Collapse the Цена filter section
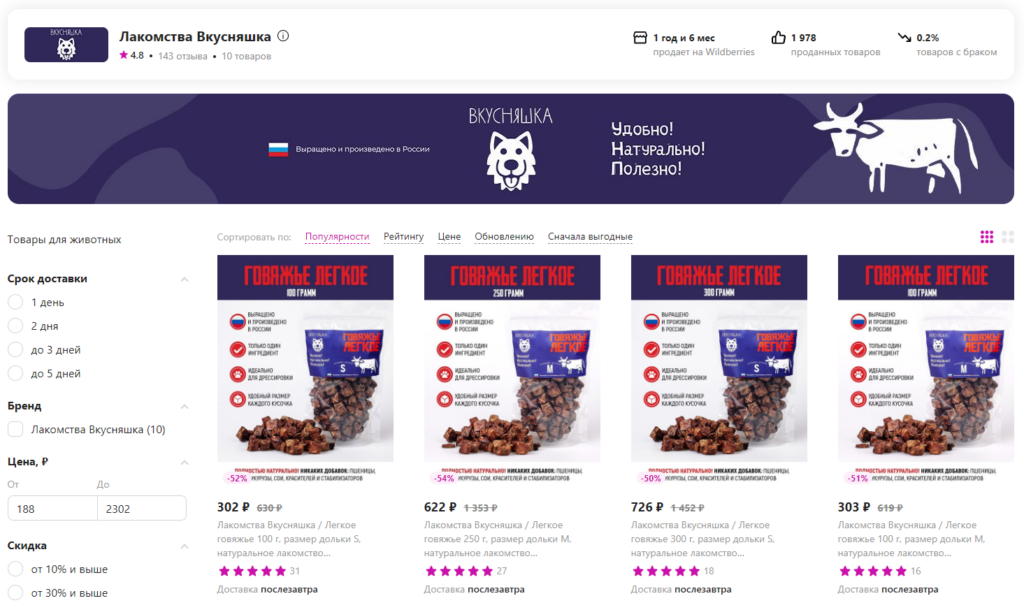 (184, 462)
